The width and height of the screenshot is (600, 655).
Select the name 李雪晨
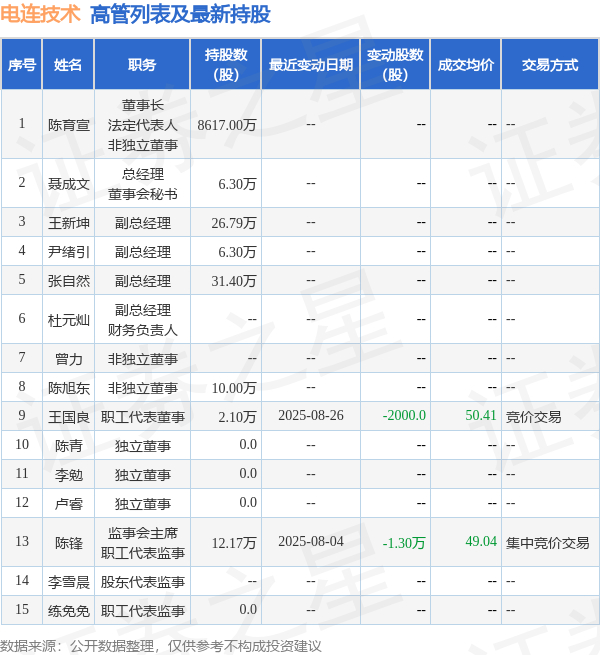click(69, 582)
